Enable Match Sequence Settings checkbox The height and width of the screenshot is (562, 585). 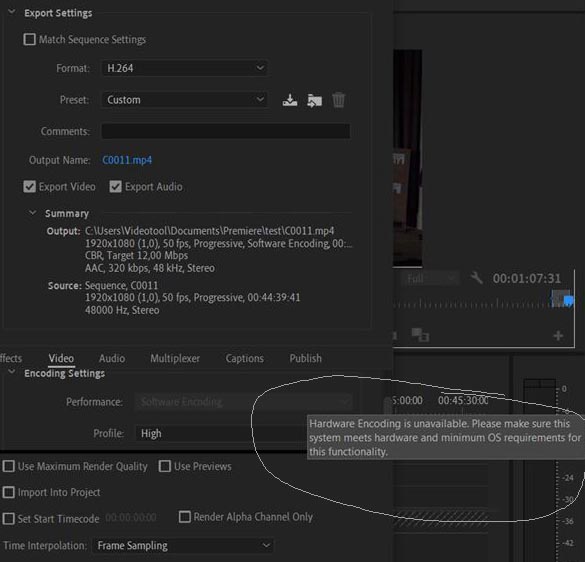[29, 39]
